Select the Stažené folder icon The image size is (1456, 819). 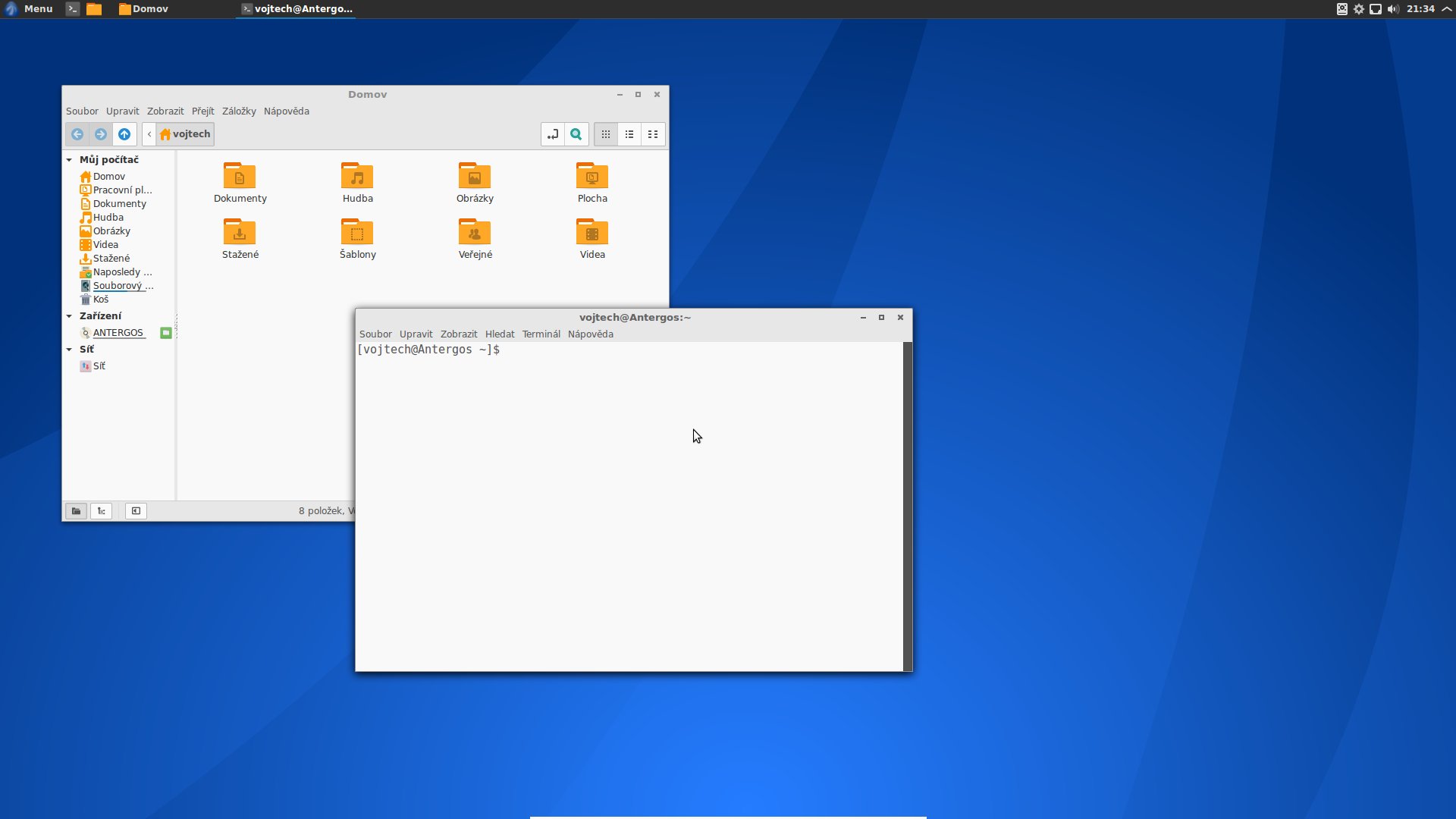(x=240, y=231)
